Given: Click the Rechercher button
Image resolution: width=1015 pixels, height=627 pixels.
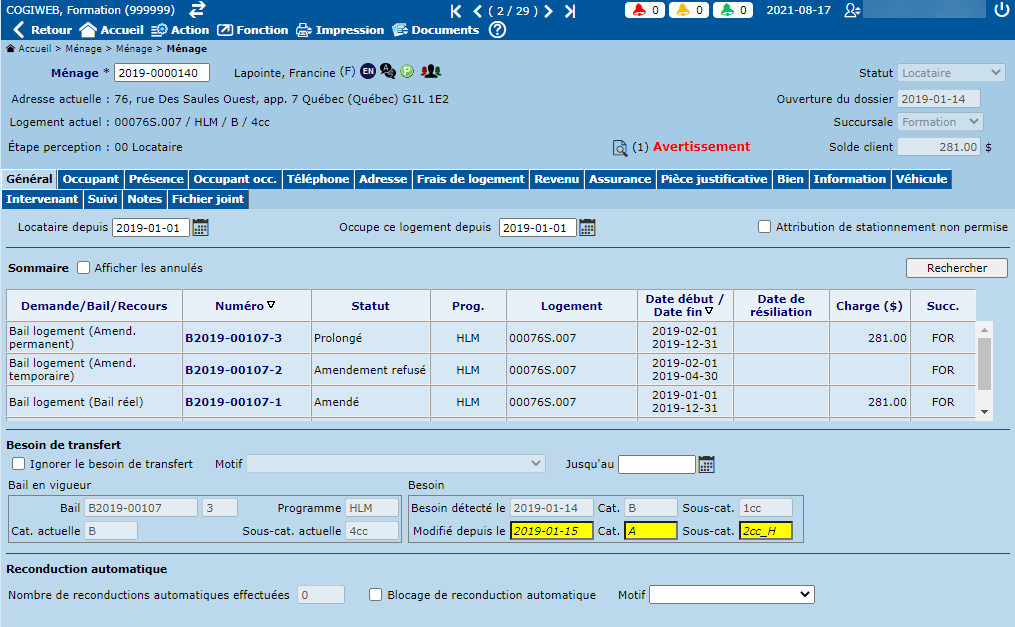Looking at the screenshot, I should (956, 268).
